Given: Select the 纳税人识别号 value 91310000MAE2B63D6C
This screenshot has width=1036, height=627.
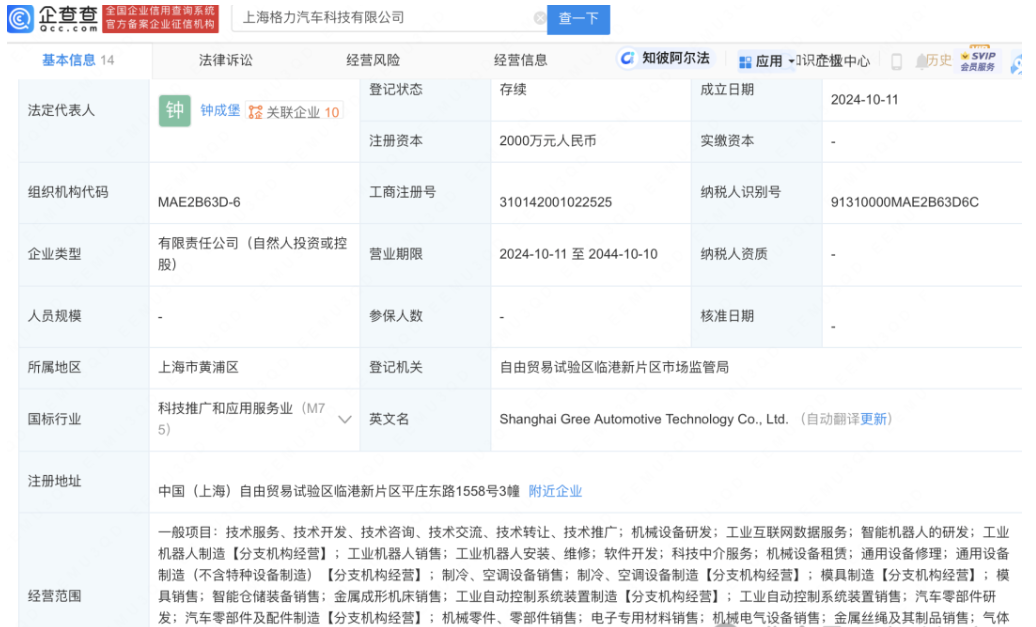Looking at the screenshot, I should (905, 202).
